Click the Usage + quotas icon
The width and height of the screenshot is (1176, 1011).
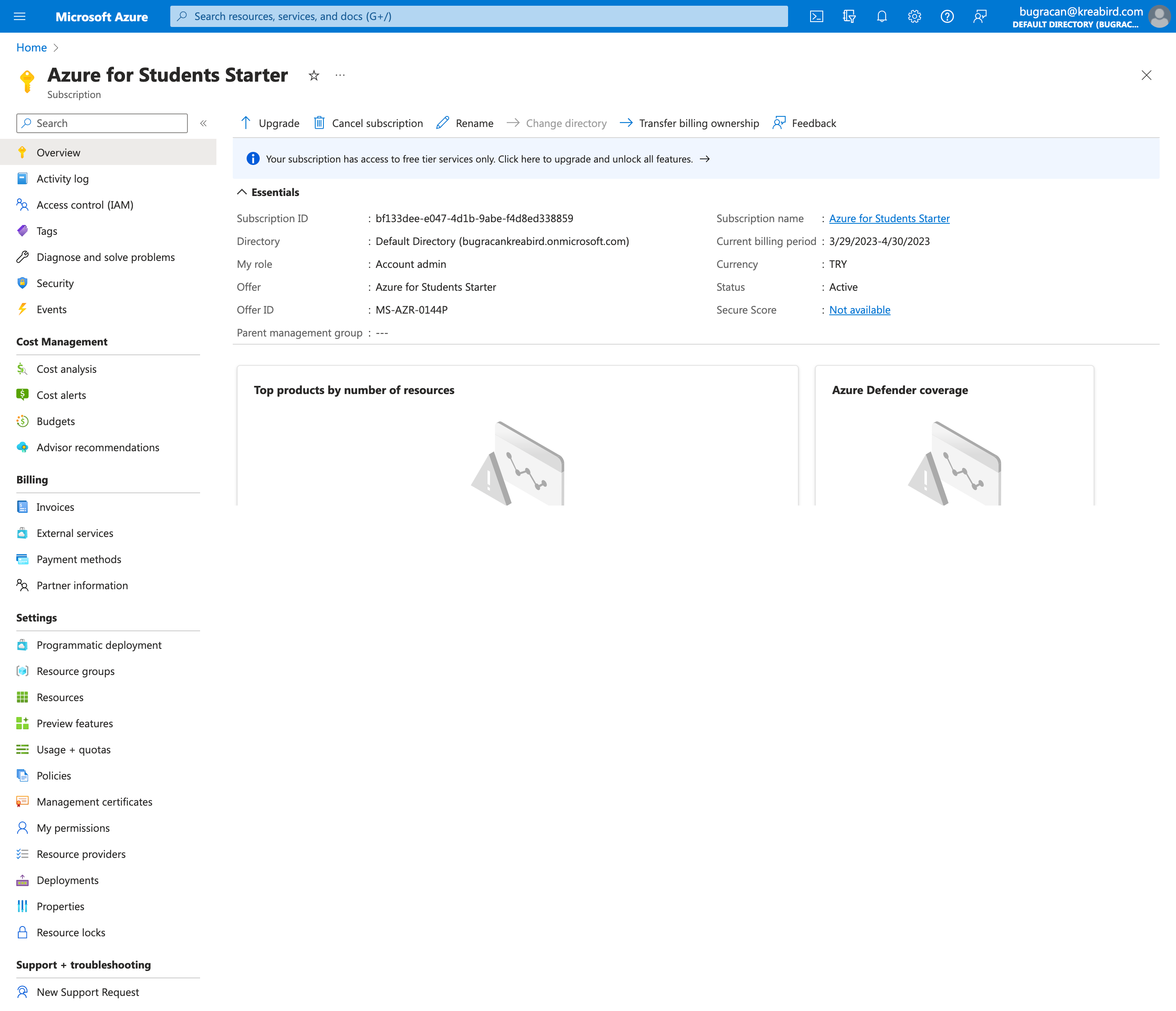coord(22,749)
